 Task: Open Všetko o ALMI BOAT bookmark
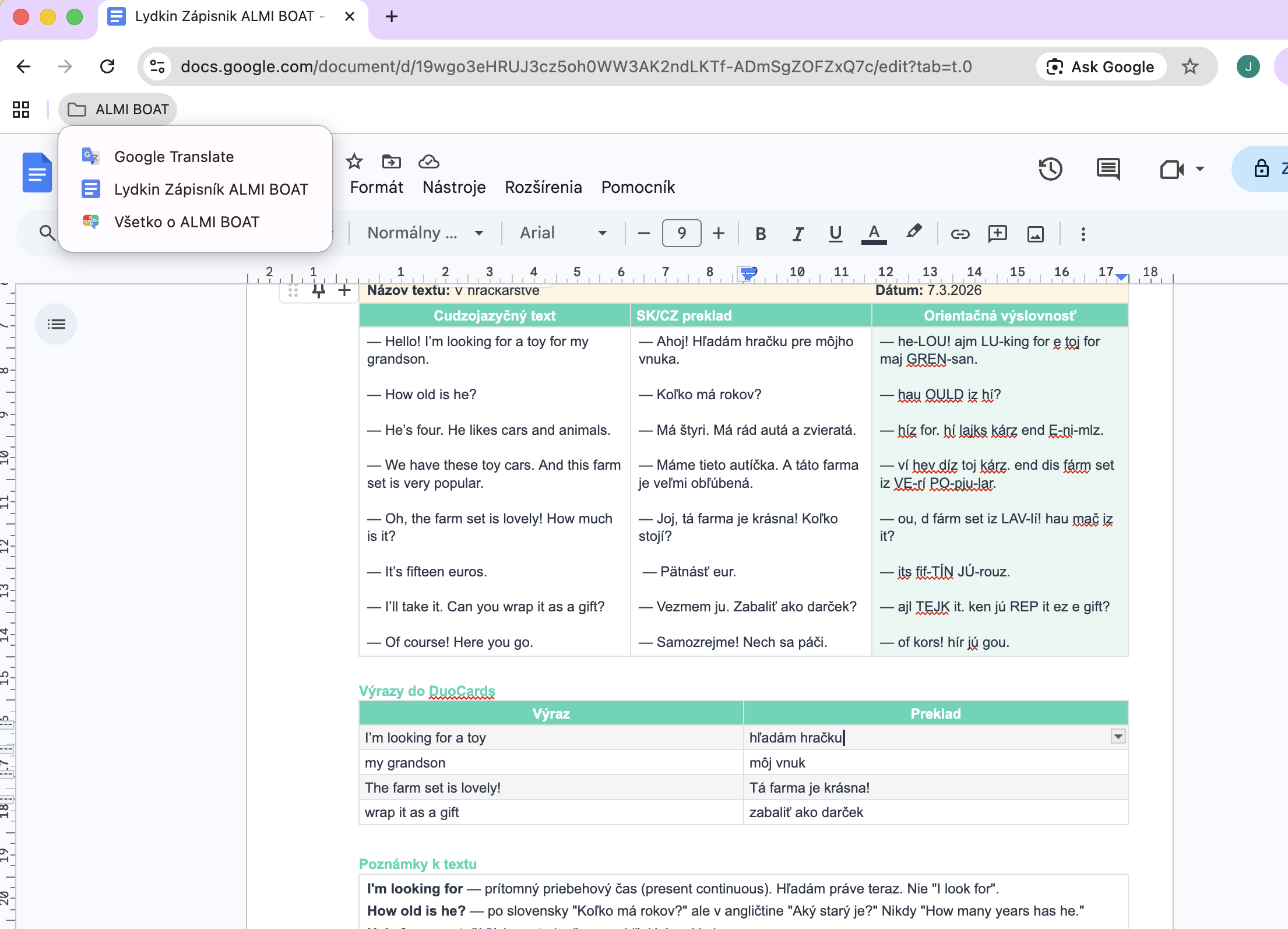186,222
